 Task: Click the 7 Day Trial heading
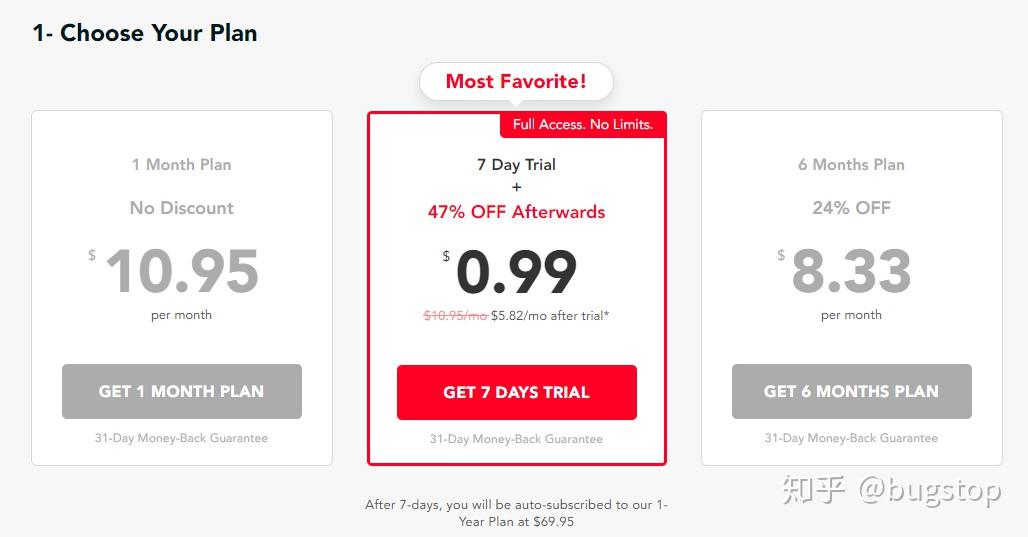(x=516, y=164)
